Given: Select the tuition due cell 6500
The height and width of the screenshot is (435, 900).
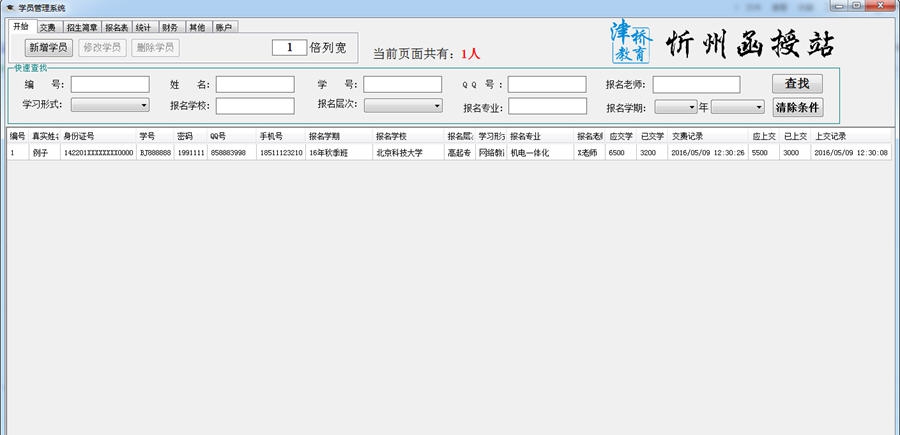Looking at the screenshot, I should click(x=621, y=153).
